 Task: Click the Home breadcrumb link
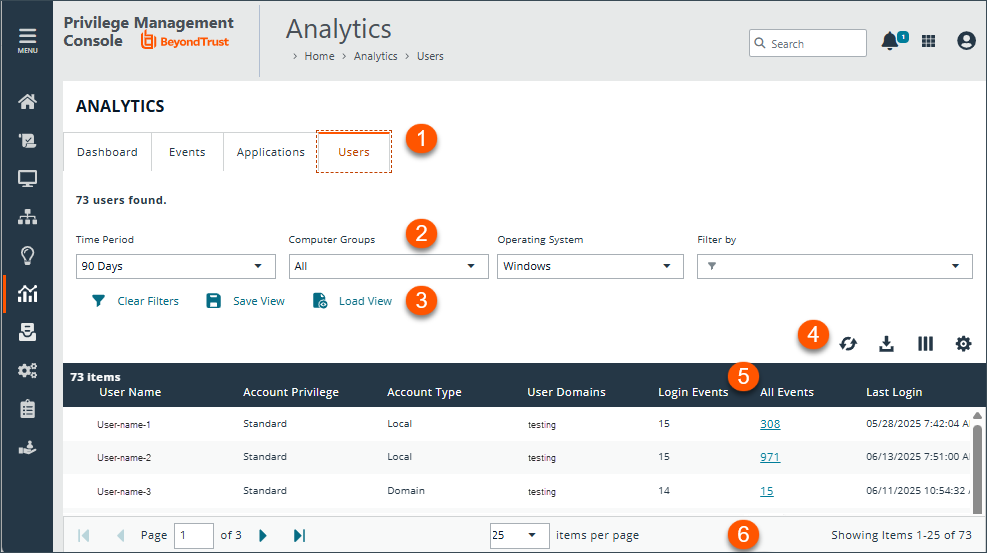click(x=319, y=56)
